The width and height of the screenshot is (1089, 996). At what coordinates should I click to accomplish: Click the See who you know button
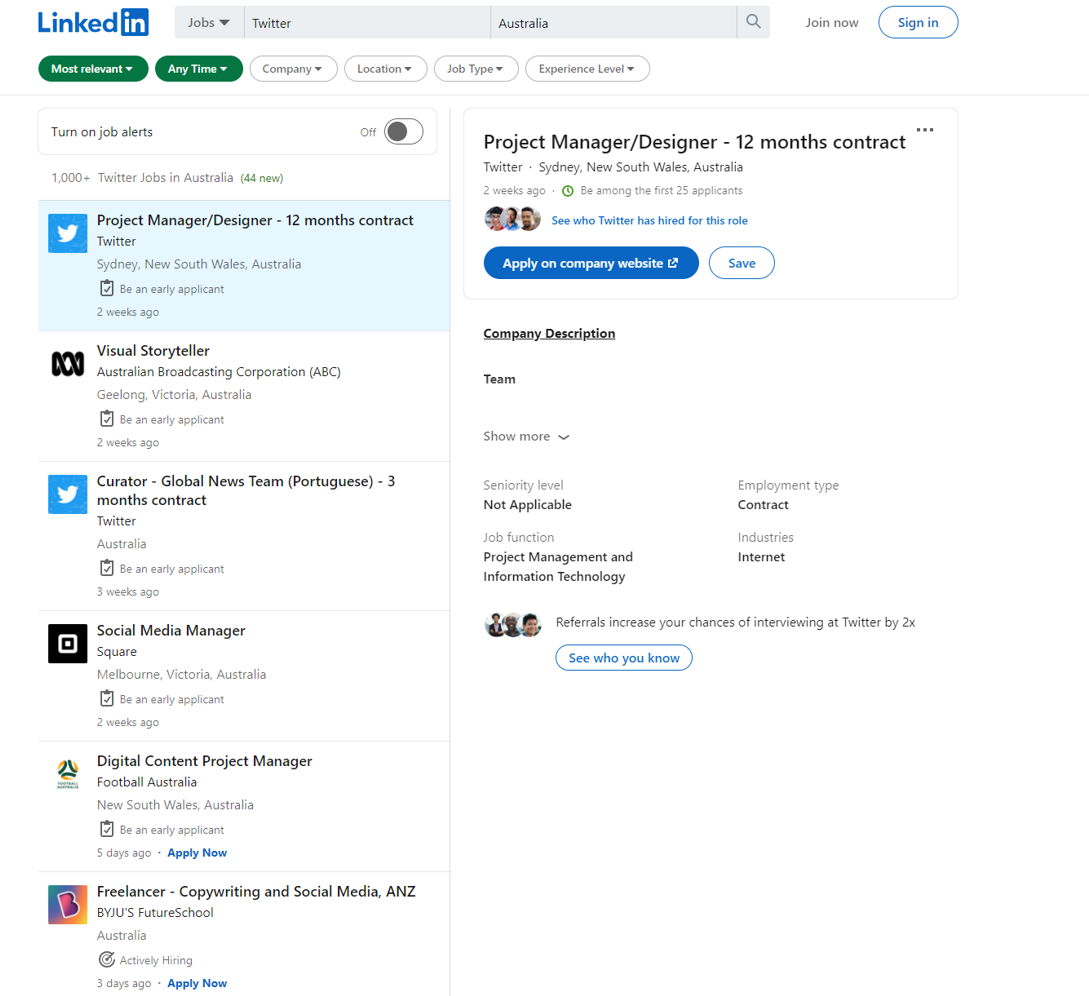click(624, 658)
